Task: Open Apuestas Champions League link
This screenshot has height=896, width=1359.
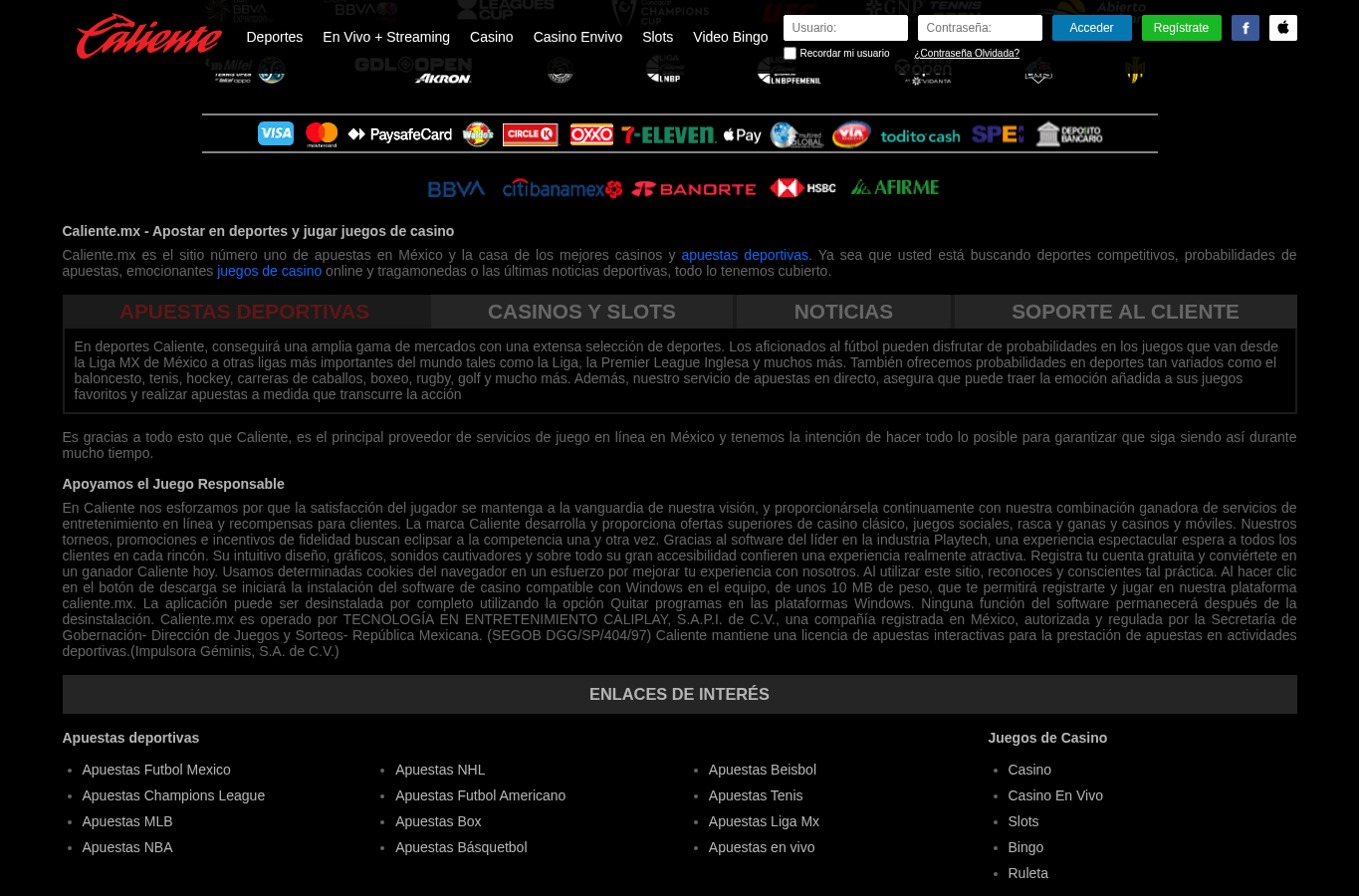Action: 173,795
